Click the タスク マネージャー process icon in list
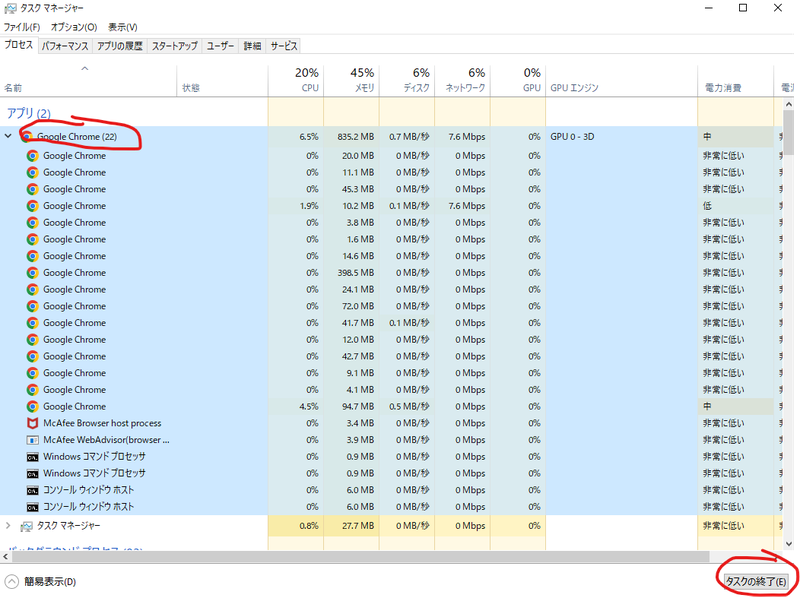The image size is (800, 598). click(27, 526)
